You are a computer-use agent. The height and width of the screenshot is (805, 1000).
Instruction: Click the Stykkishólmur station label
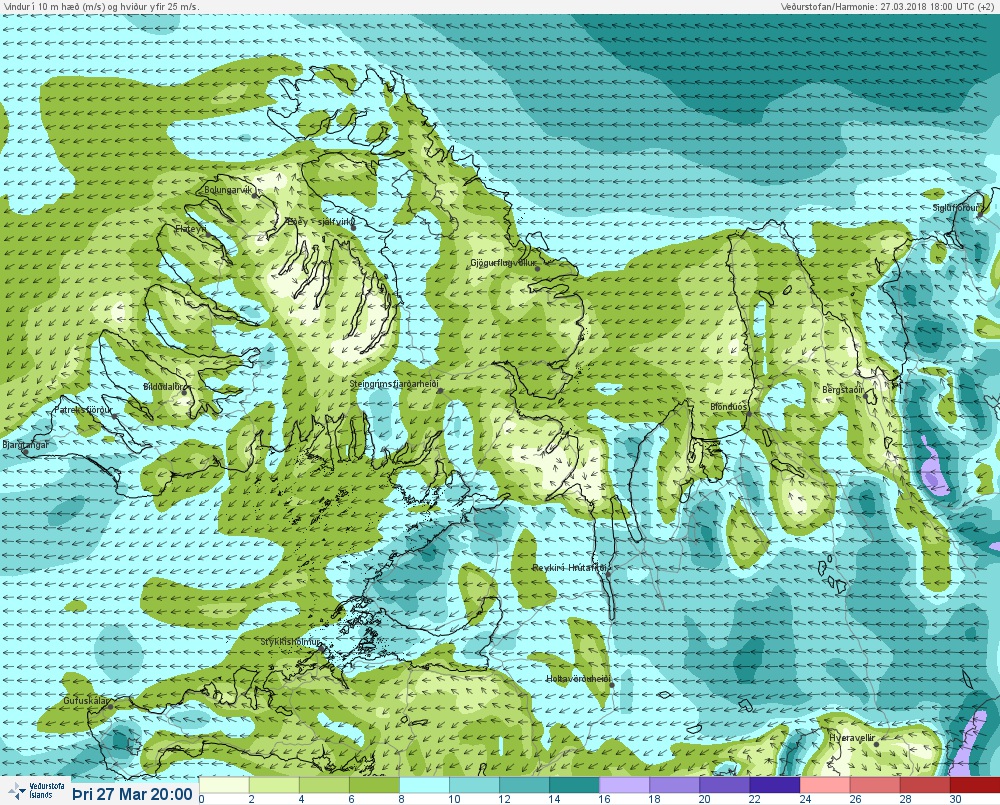290,642
